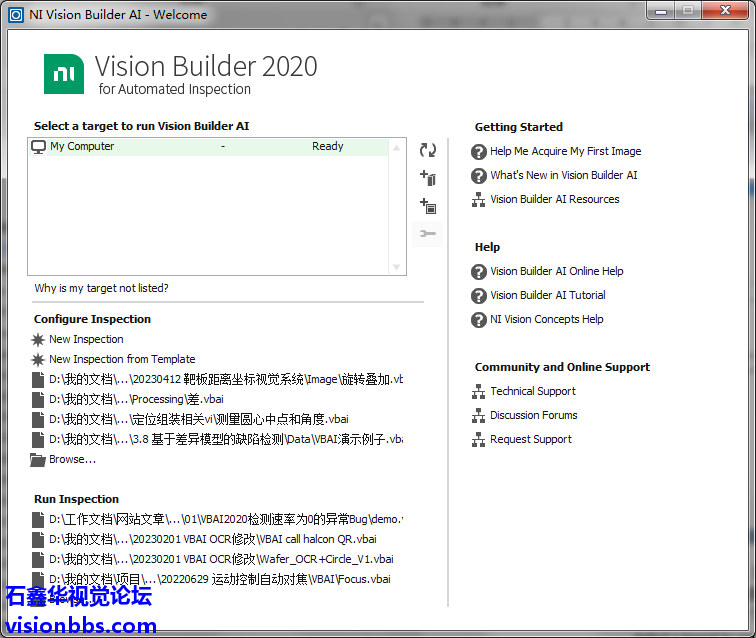This screenshot has width=756, height=638.
Task: Click the Browse folder icon
Action: coord(38,460)
